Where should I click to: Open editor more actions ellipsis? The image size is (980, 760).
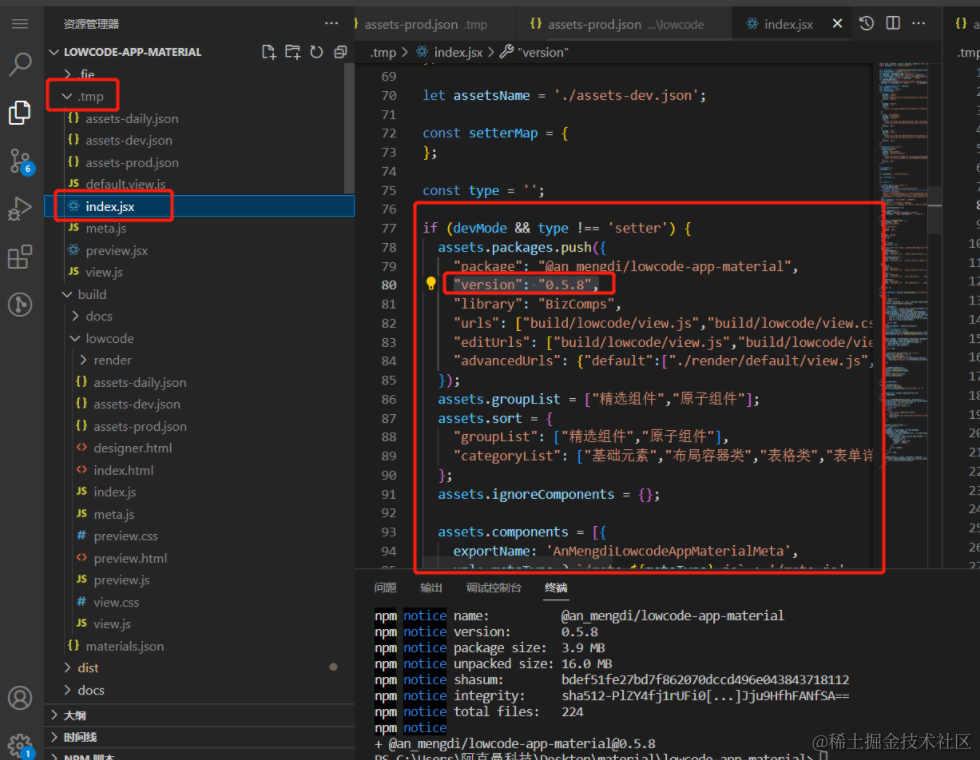(919, 24)
